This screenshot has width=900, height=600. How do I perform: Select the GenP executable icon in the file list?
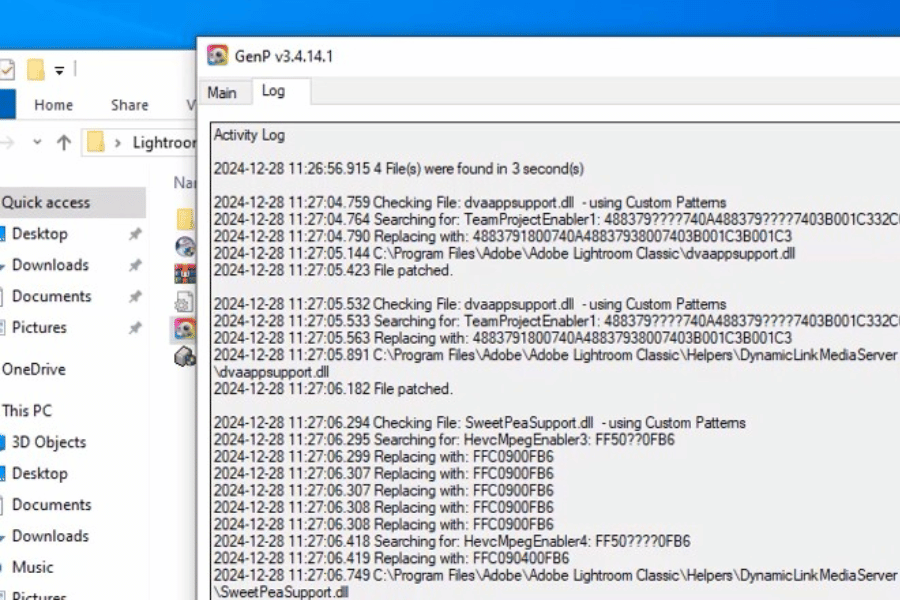[185, 328]
